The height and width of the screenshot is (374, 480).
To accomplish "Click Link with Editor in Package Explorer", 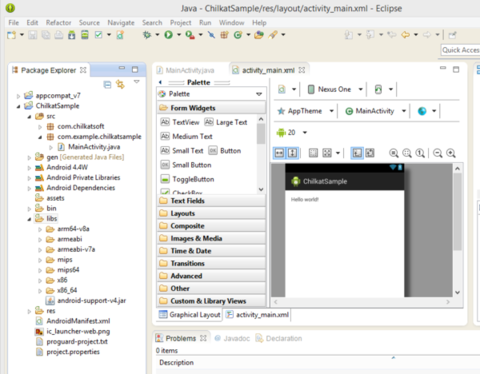I will tap(120, 84).
